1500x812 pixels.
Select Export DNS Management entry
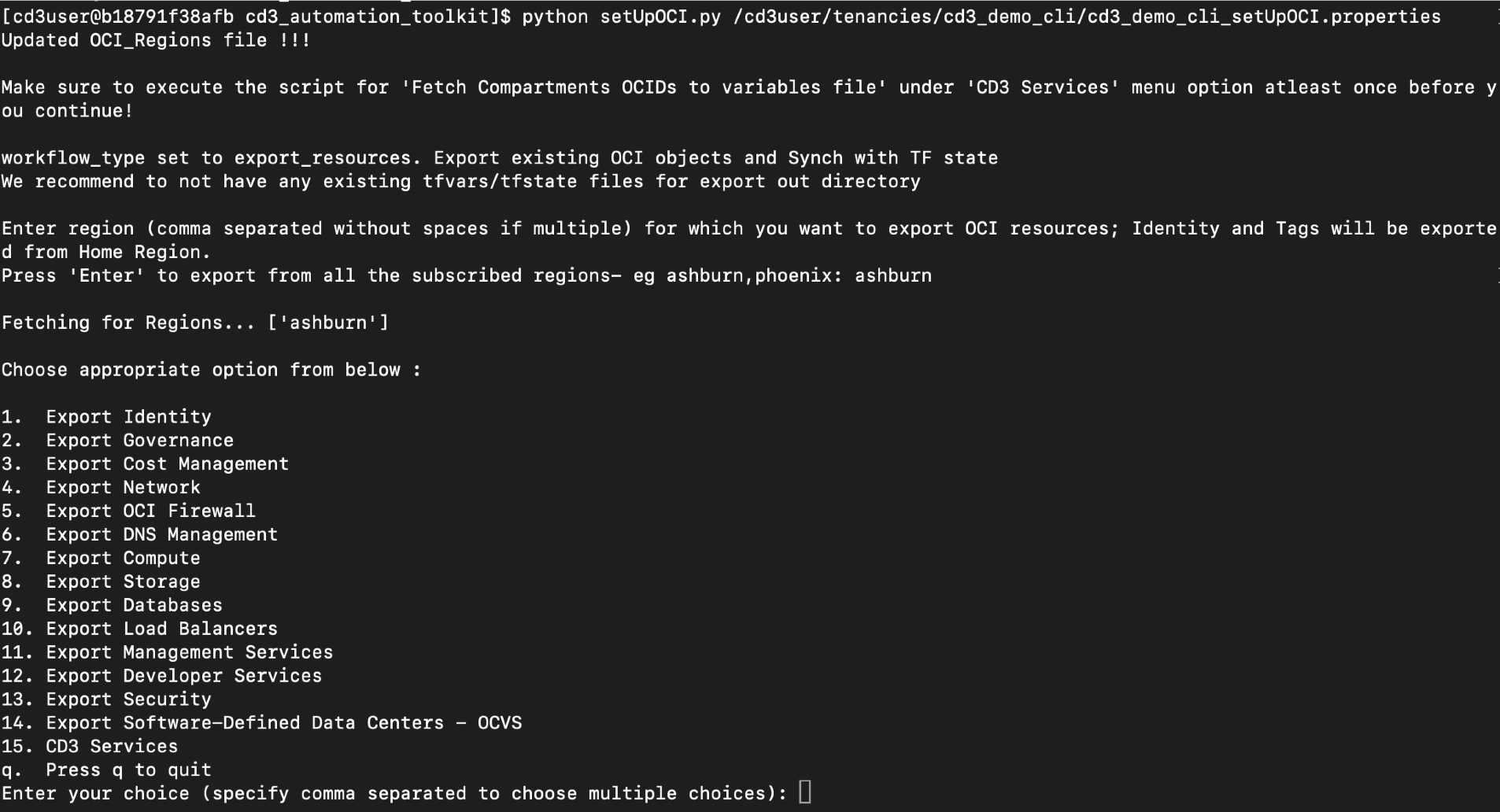coord(139,535)
